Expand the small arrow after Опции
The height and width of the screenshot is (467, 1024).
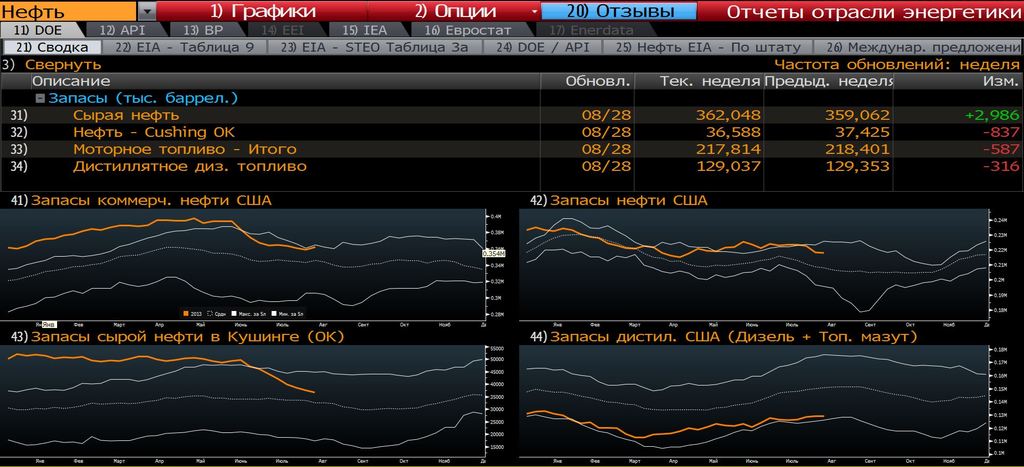click(534, 12)
